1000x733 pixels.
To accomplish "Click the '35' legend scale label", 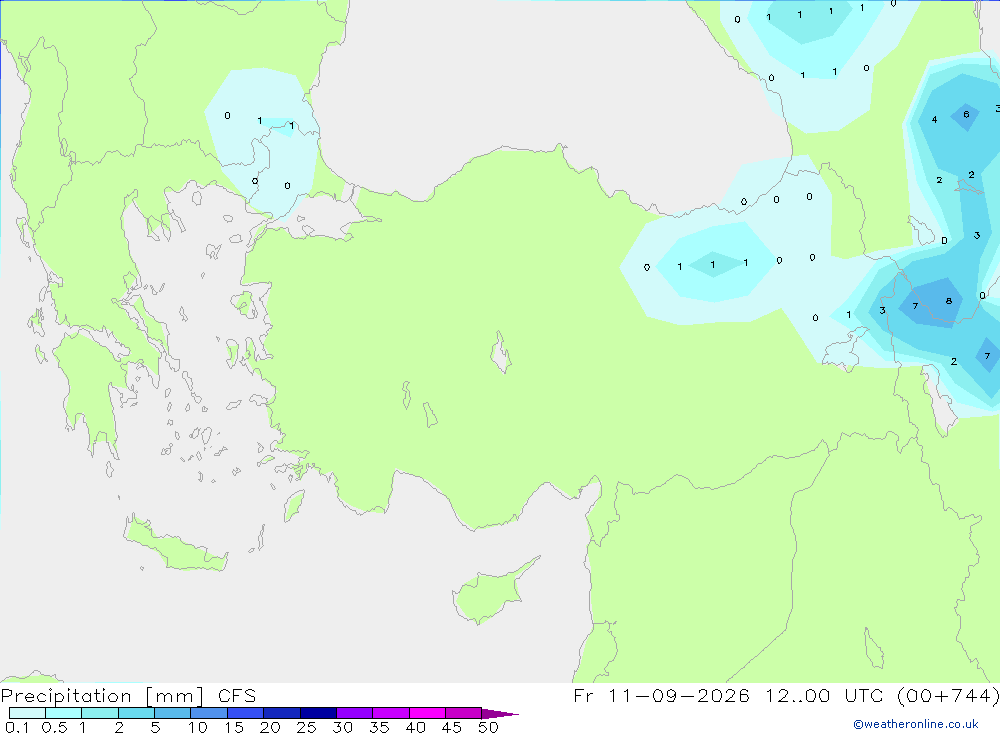I will tap(379, 727).
